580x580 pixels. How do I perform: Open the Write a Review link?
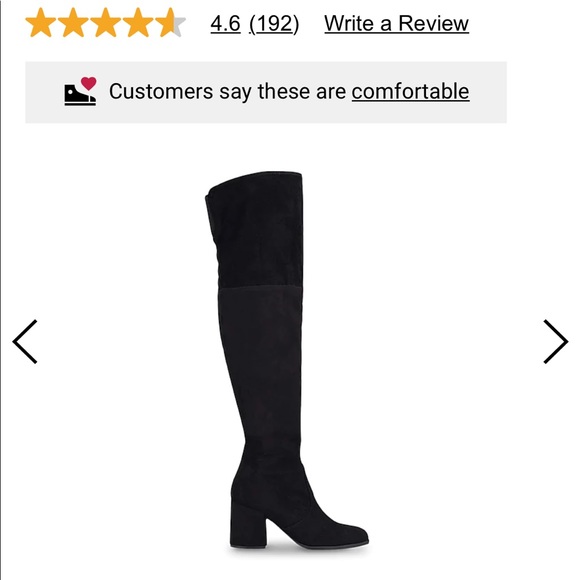397,24
